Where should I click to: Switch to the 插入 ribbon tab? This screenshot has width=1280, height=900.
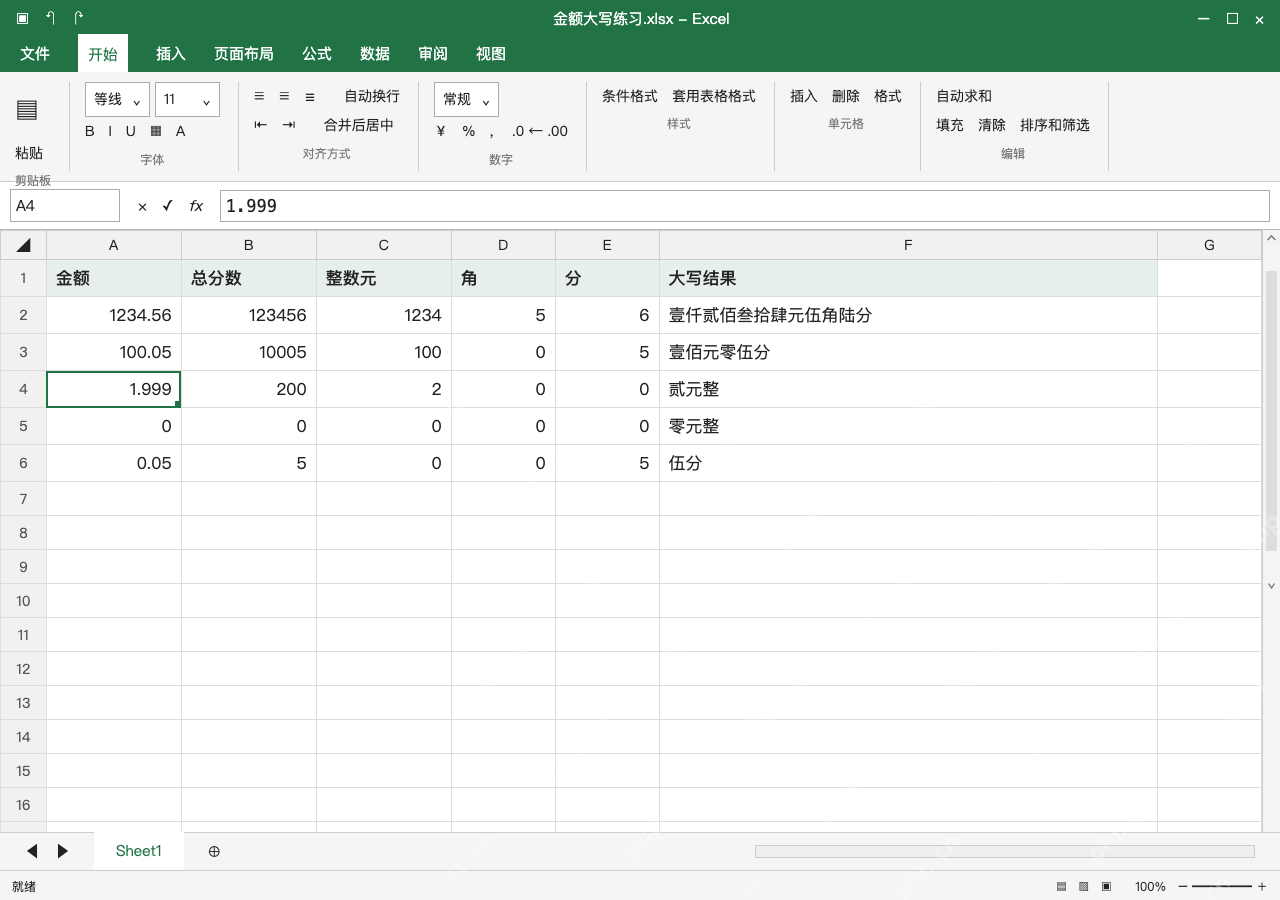171,54
